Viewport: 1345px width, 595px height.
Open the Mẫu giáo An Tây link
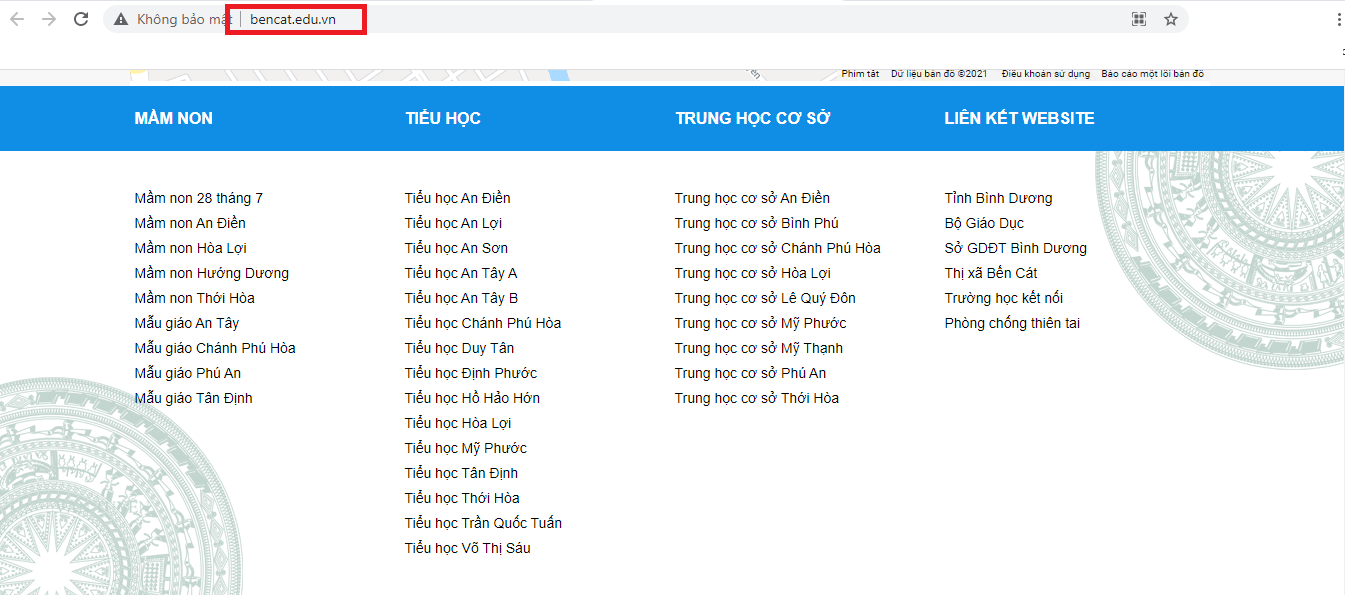187,323
